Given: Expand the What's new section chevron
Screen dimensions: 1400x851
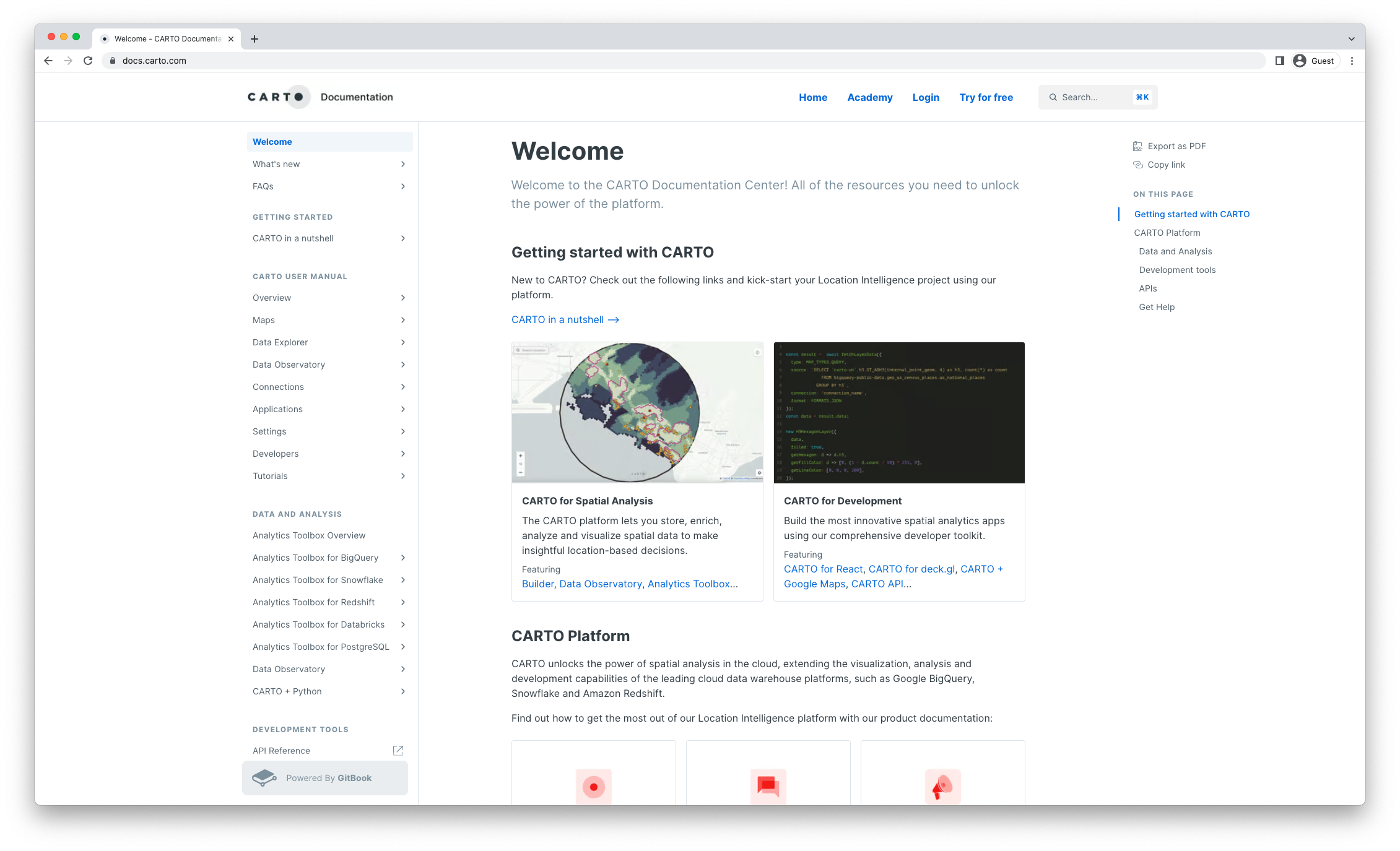Looking at the screenshot, I should click(402, 164).
